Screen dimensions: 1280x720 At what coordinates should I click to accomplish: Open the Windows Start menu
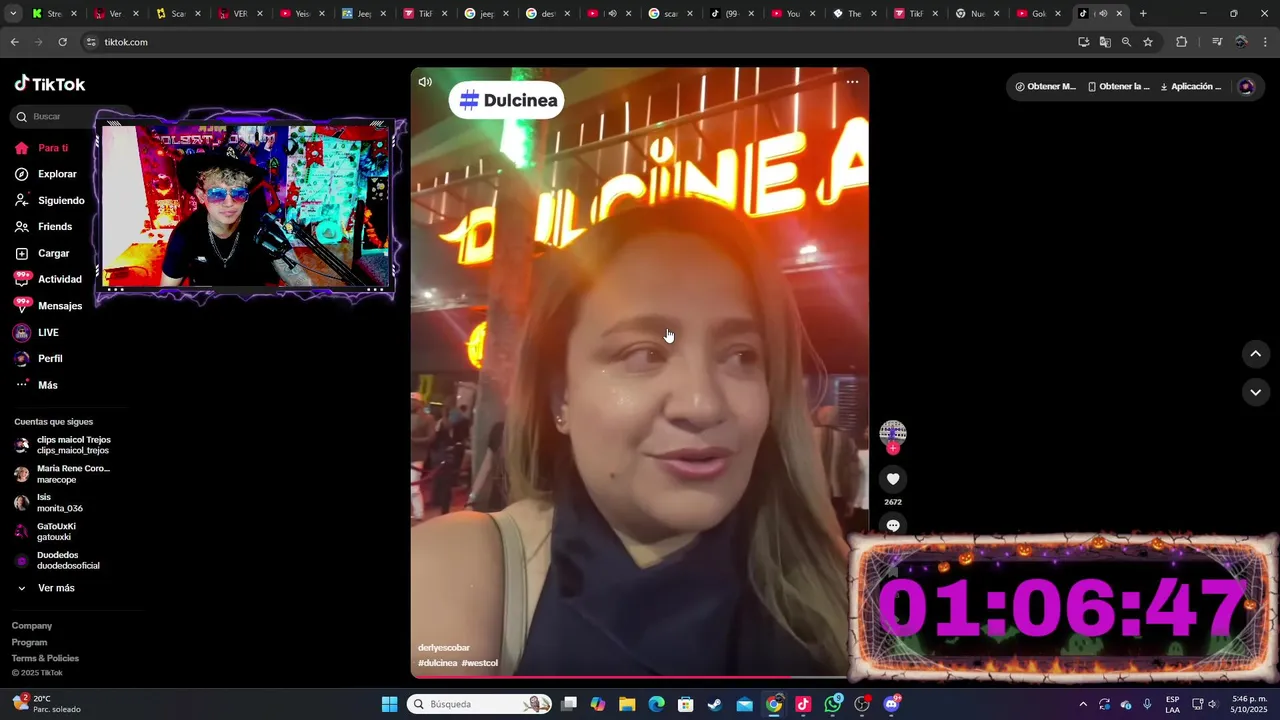coord(389,704)
